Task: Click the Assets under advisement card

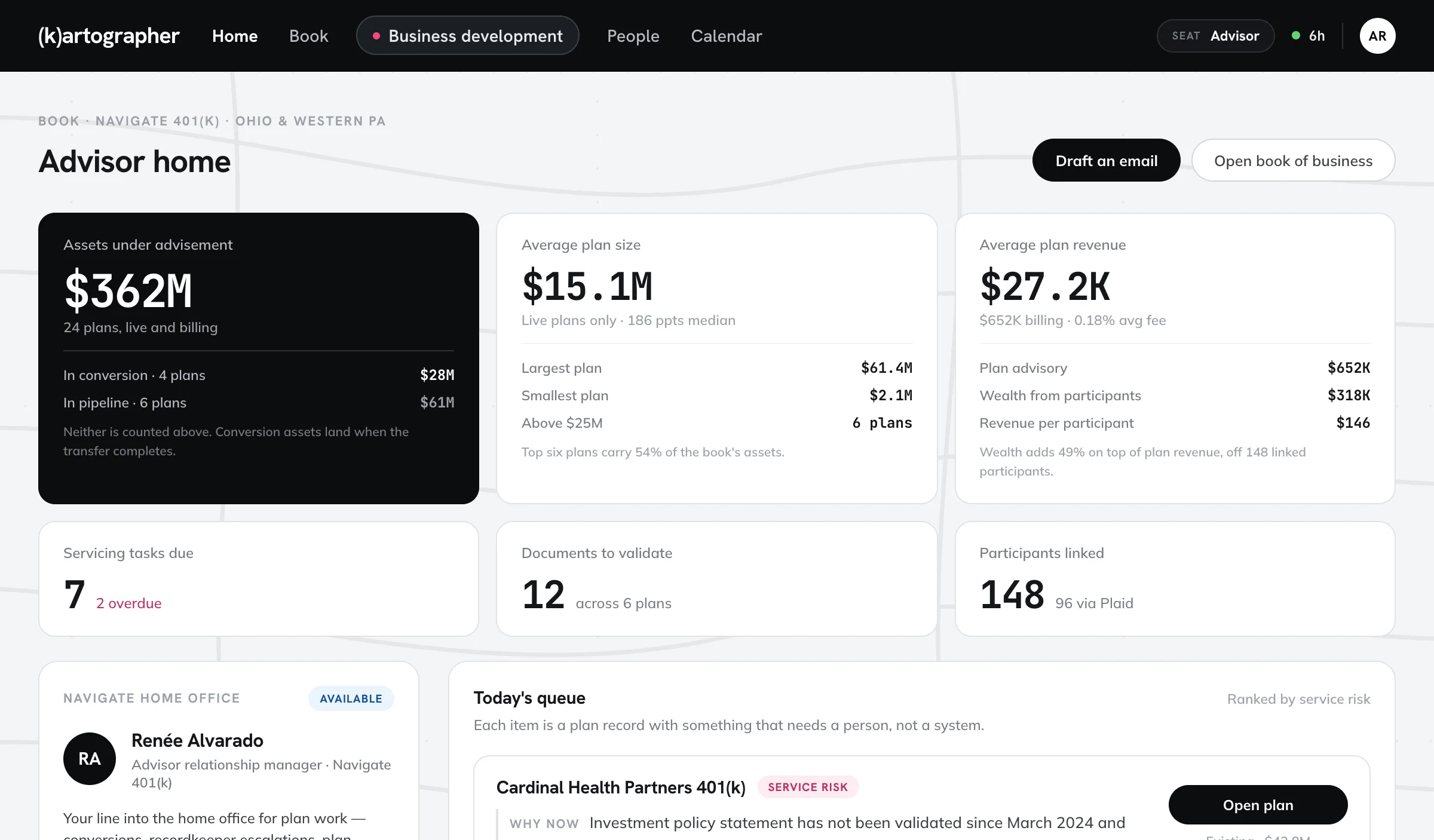Action: tap(259, 358)
